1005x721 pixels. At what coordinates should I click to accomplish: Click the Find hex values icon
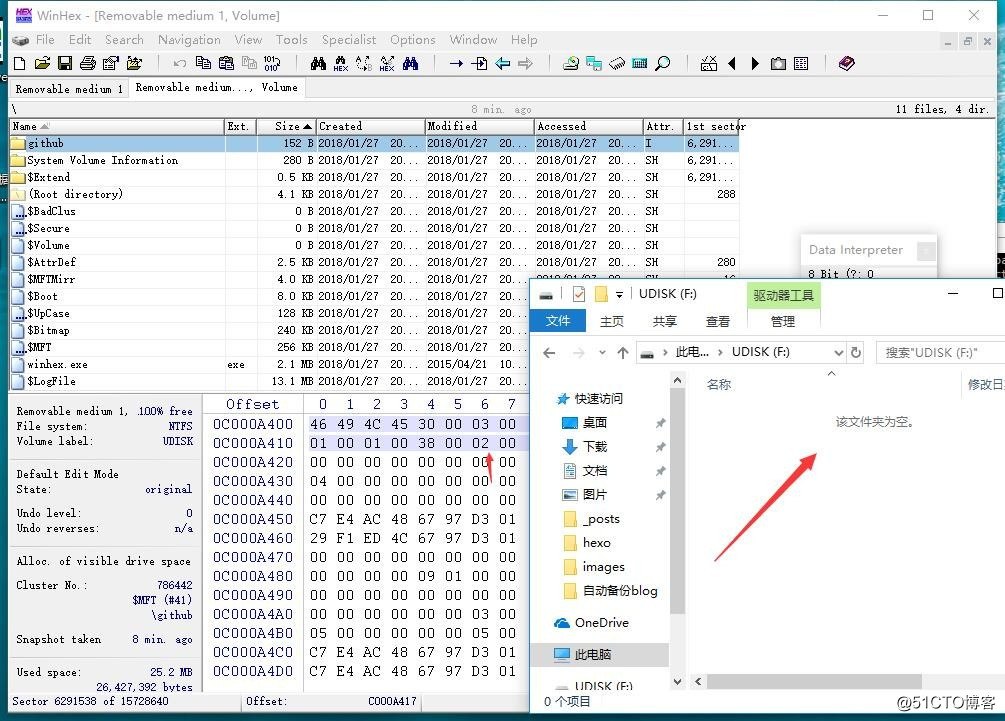(x=341, y=63)
